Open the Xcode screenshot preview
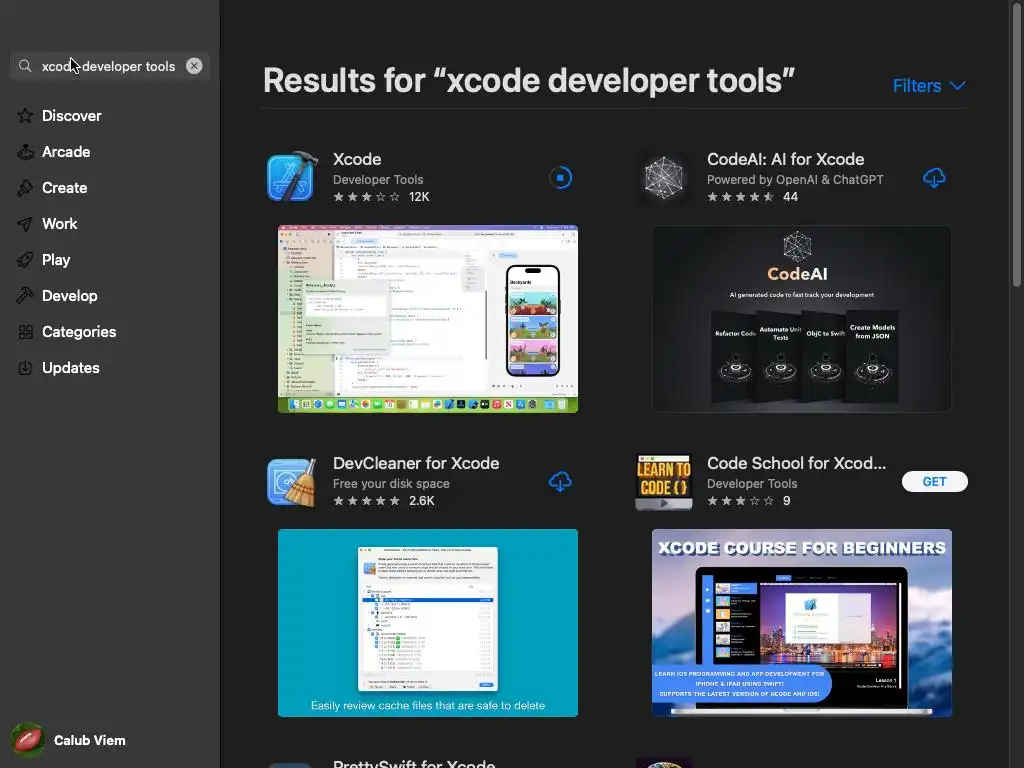The image size is (1024, 768). [428, 319]
